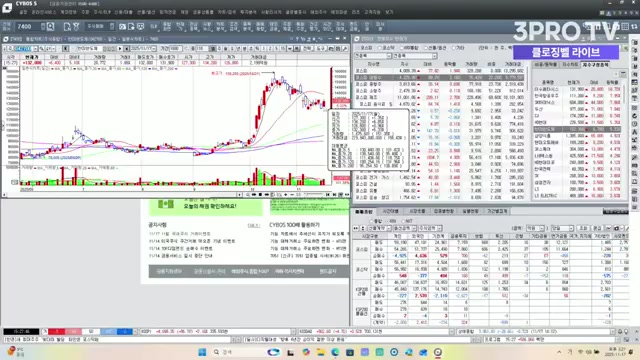Click the monitor icon in main toolbar
The width and height of the screenshot is (640, 360).
click(140, 27)
